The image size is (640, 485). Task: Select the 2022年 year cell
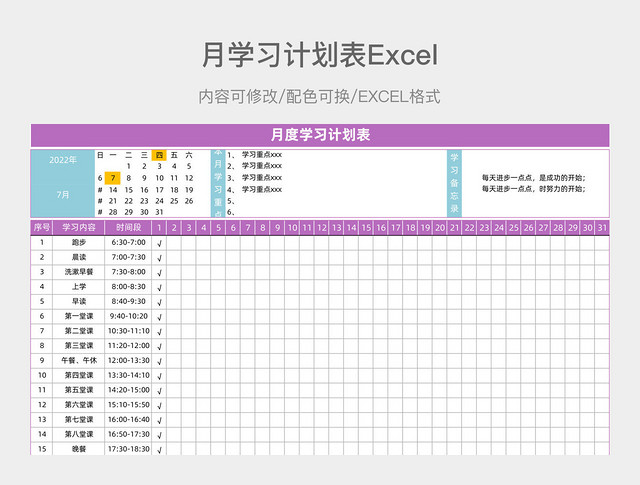(x=63, y=160)
